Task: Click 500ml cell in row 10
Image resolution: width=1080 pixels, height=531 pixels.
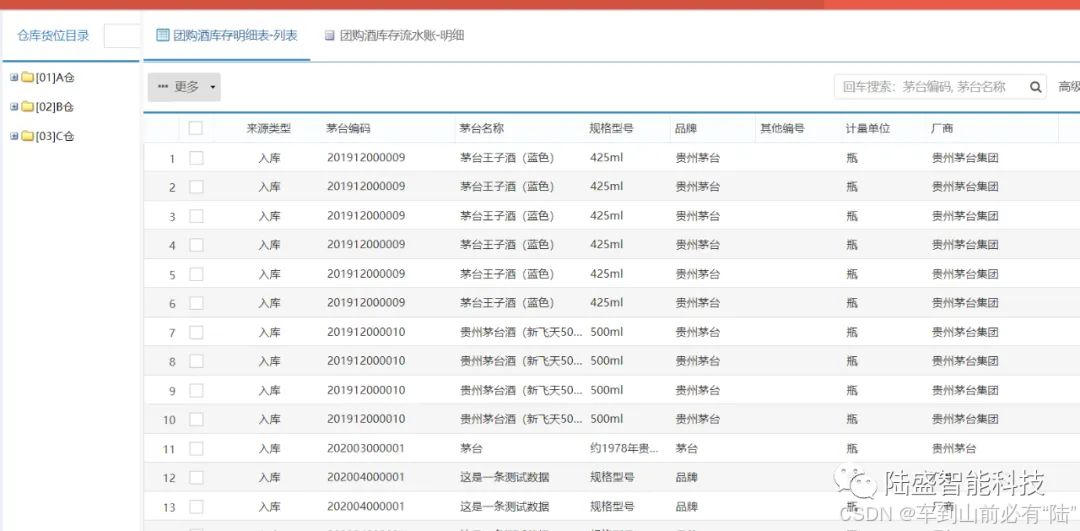Action: click(x=607, y=419)
